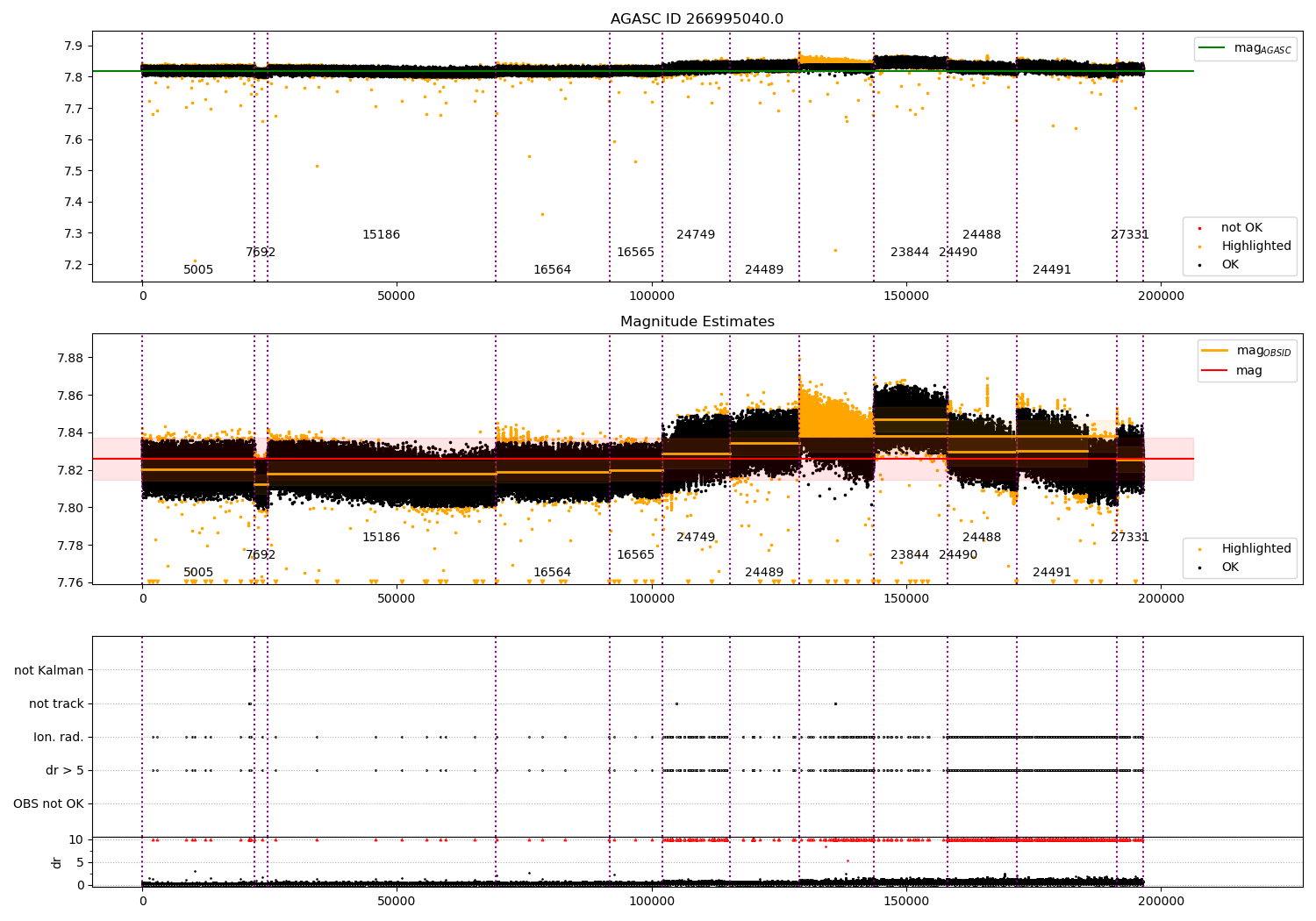Click the 'not track' row label
1316x921 pixels.
pyautogui.click(x=56, y=703)
